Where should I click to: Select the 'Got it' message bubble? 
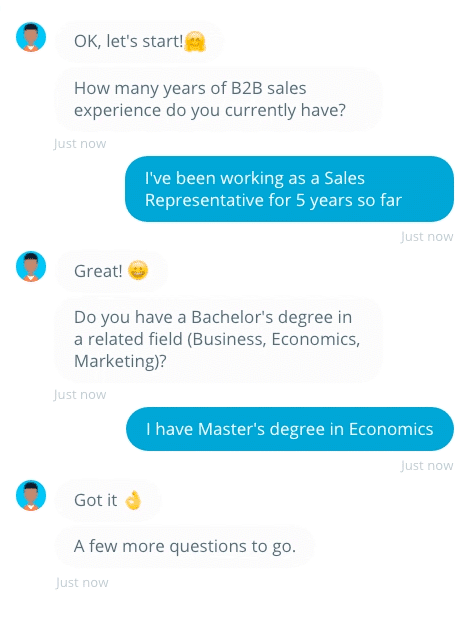[x=108, y=500]
